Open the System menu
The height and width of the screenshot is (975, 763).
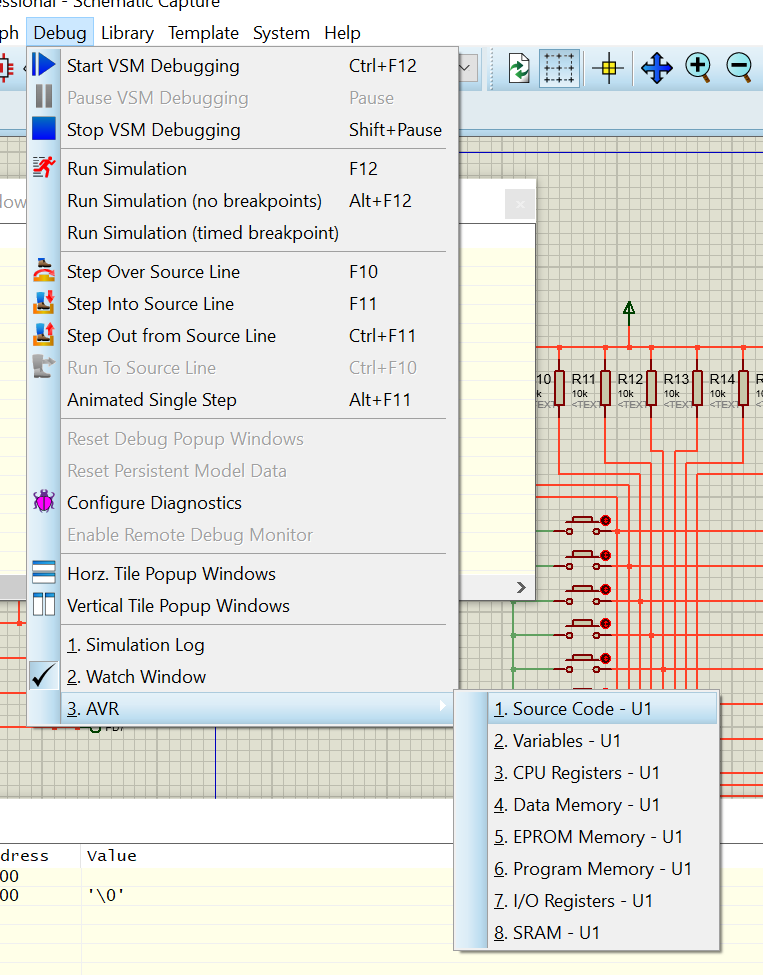tap(281, 32)
